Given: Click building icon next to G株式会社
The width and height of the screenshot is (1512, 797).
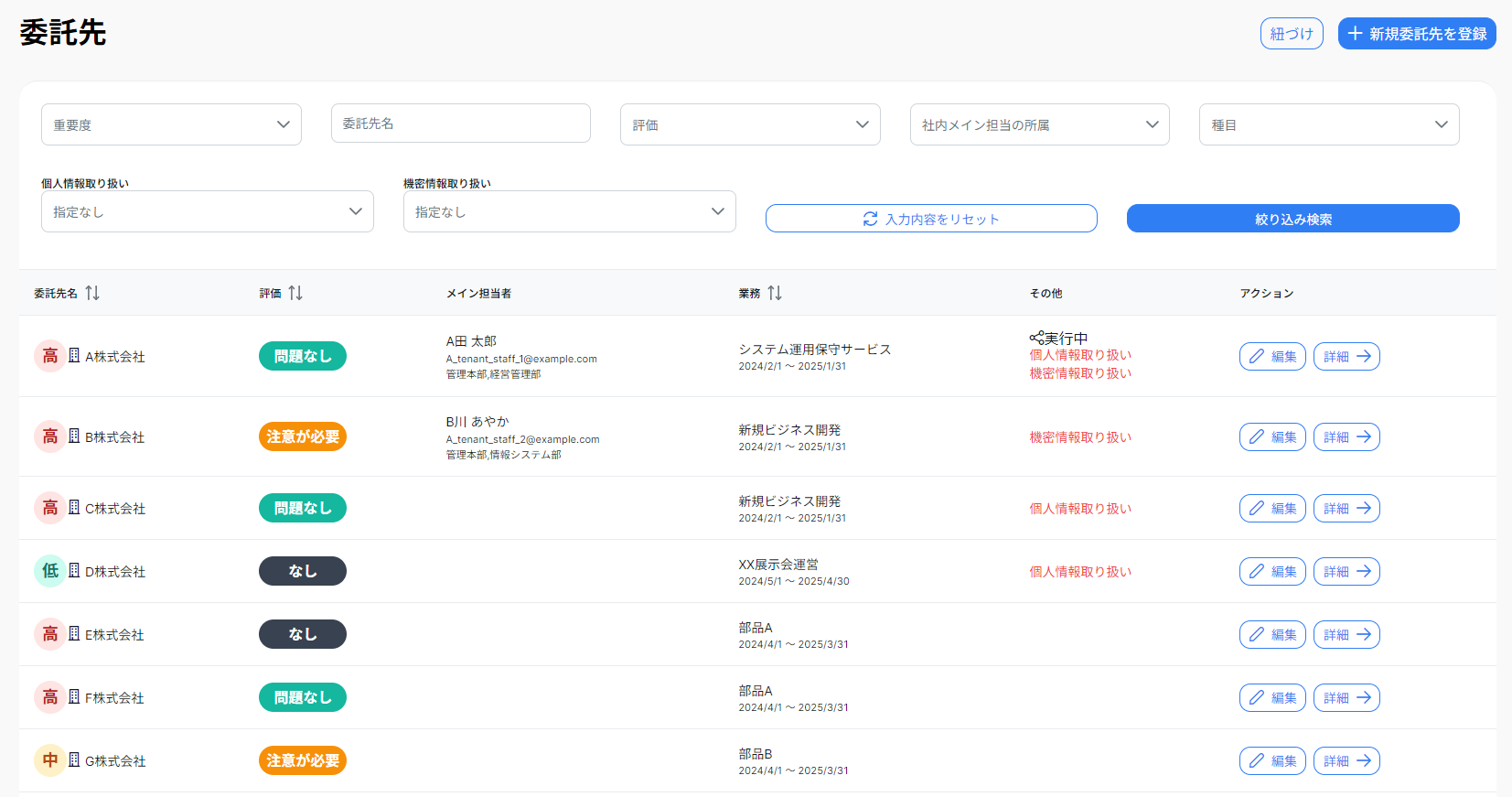Looking at the screenshot, I should tap(74, 759).
